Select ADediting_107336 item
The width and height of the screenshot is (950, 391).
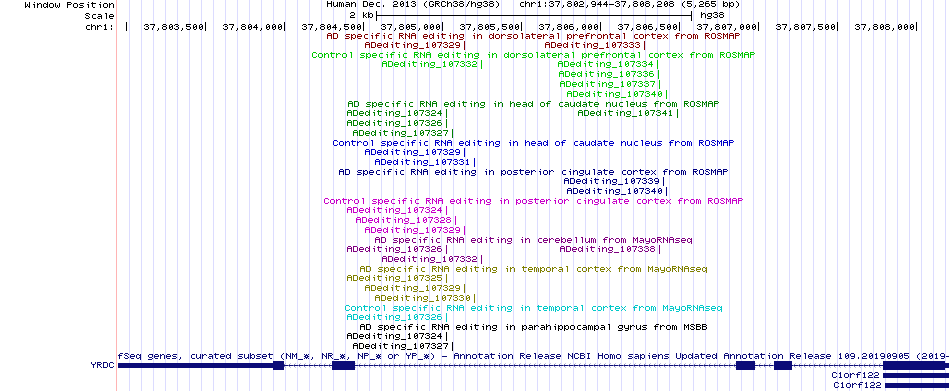[610, 74]
